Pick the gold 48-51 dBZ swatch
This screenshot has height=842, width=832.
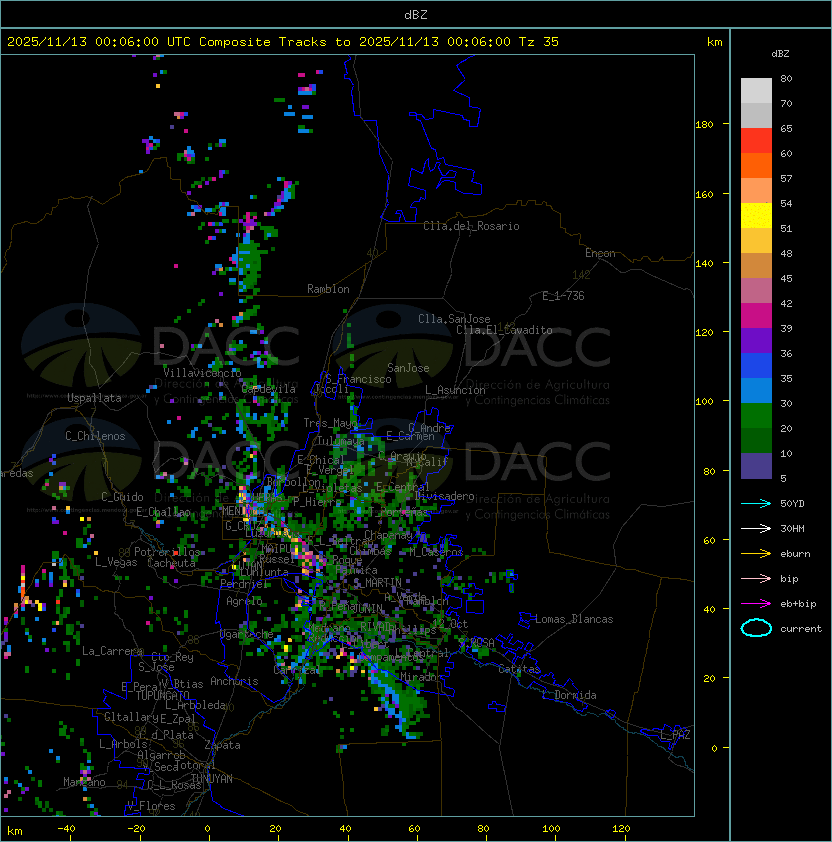point(756,241)
